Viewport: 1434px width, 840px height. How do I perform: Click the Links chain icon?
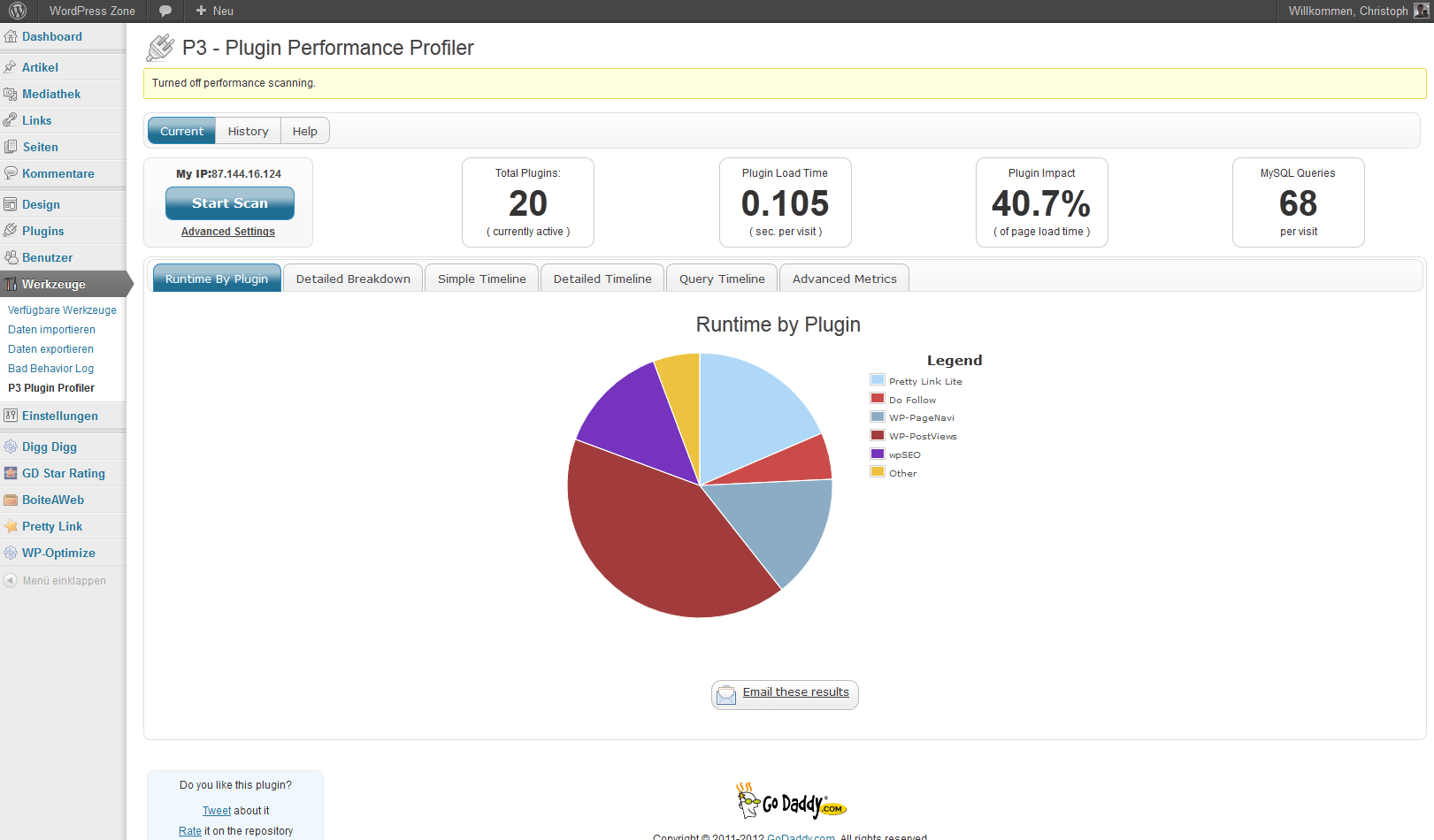[x=11, y=120]
